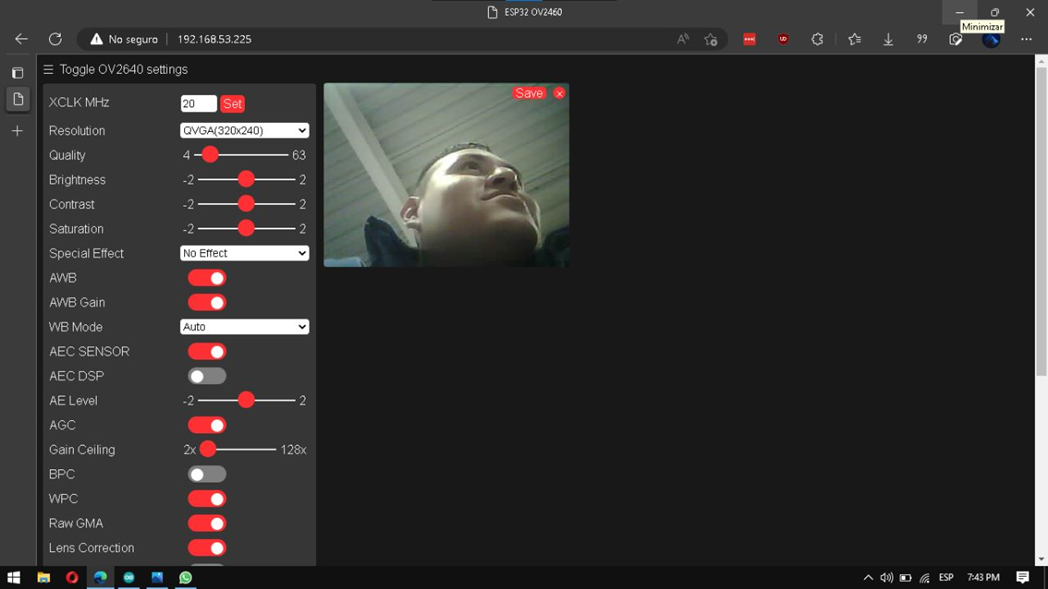Open the browser Downloads icon

pyautogui.click(x=888, y=39)
